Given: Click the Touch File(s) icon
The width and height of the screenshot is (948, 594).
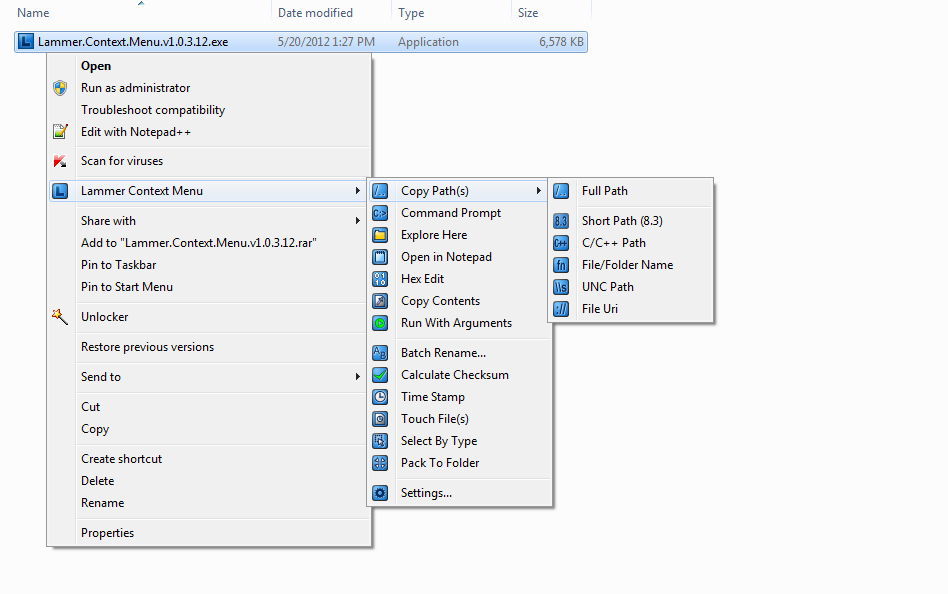Looking at the screenshot, I should tap(380, 419).
